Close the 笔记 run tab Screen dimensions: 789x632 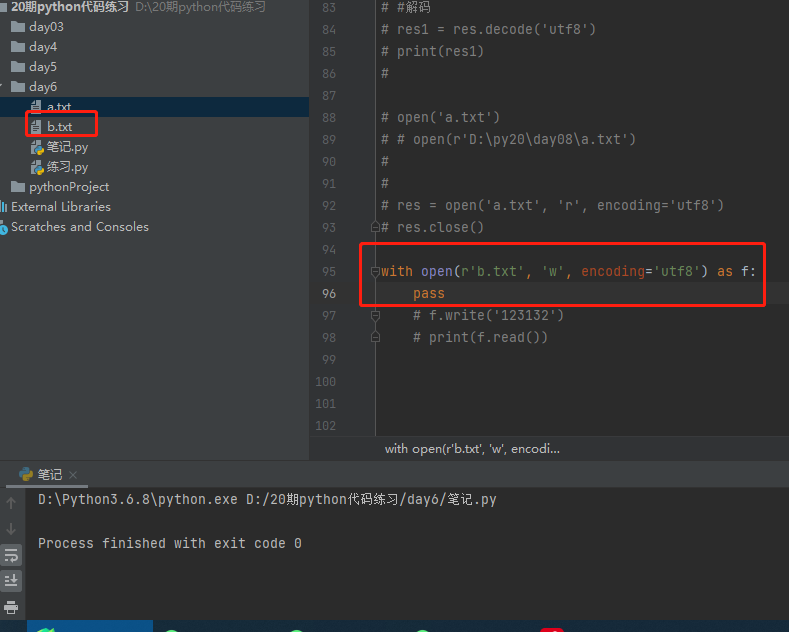(73, 475)
